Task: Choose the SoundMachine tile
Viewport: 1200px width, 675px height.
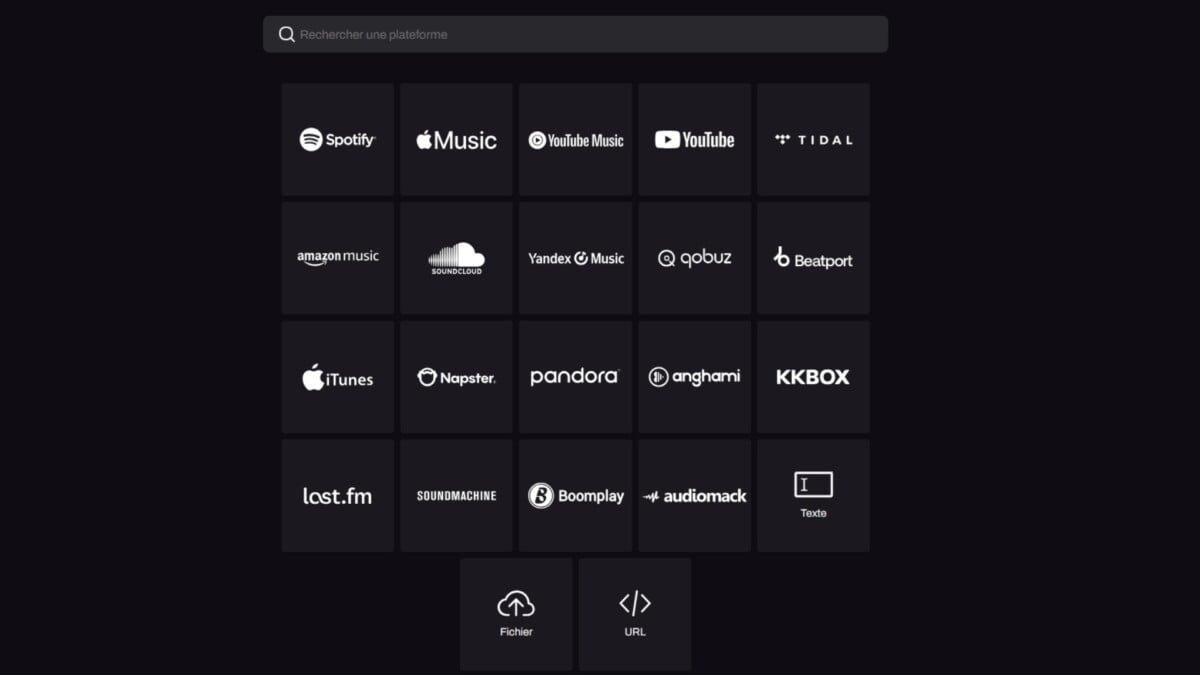Action: (457, 495)
